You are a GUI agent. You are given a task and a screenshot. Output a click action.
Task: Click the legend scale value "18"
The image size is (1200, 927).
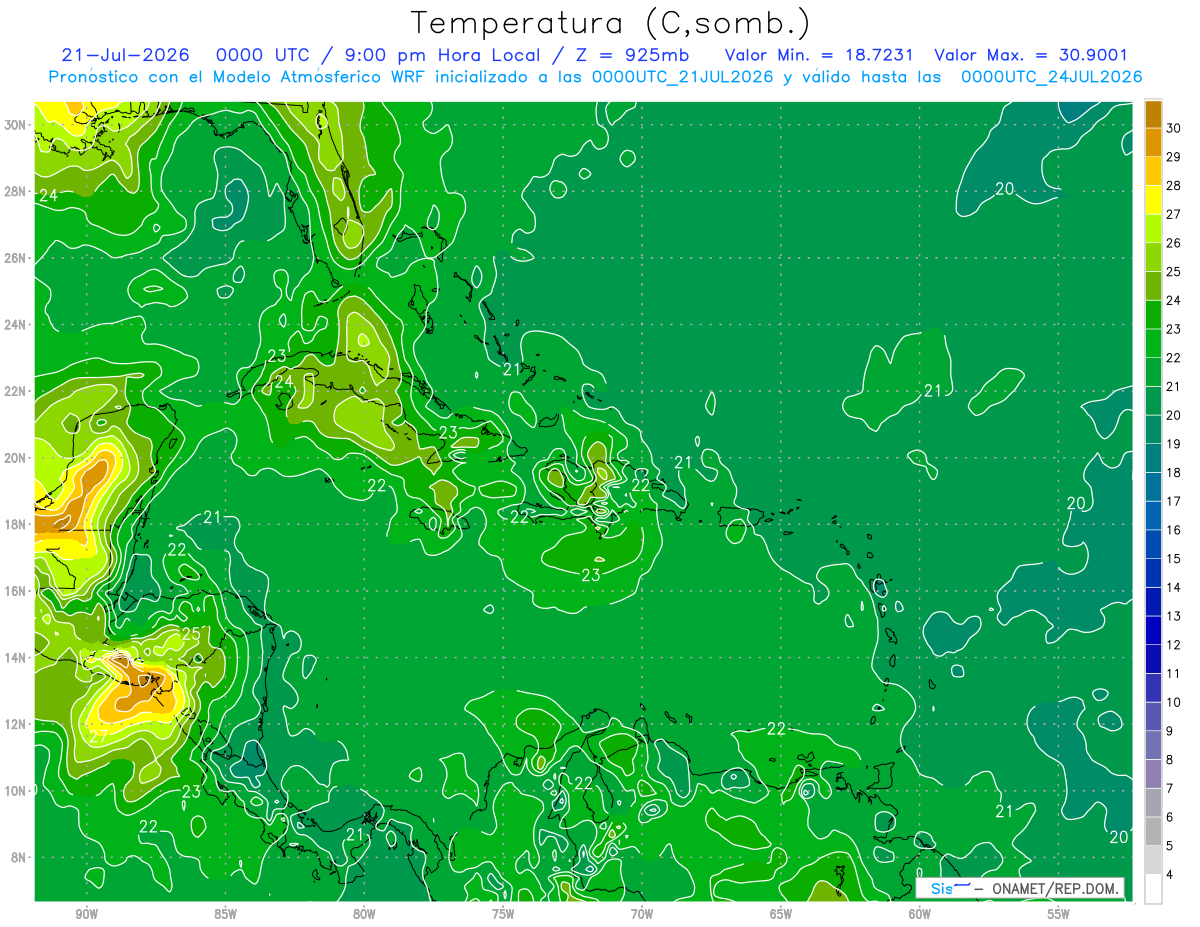[1174, 473]
